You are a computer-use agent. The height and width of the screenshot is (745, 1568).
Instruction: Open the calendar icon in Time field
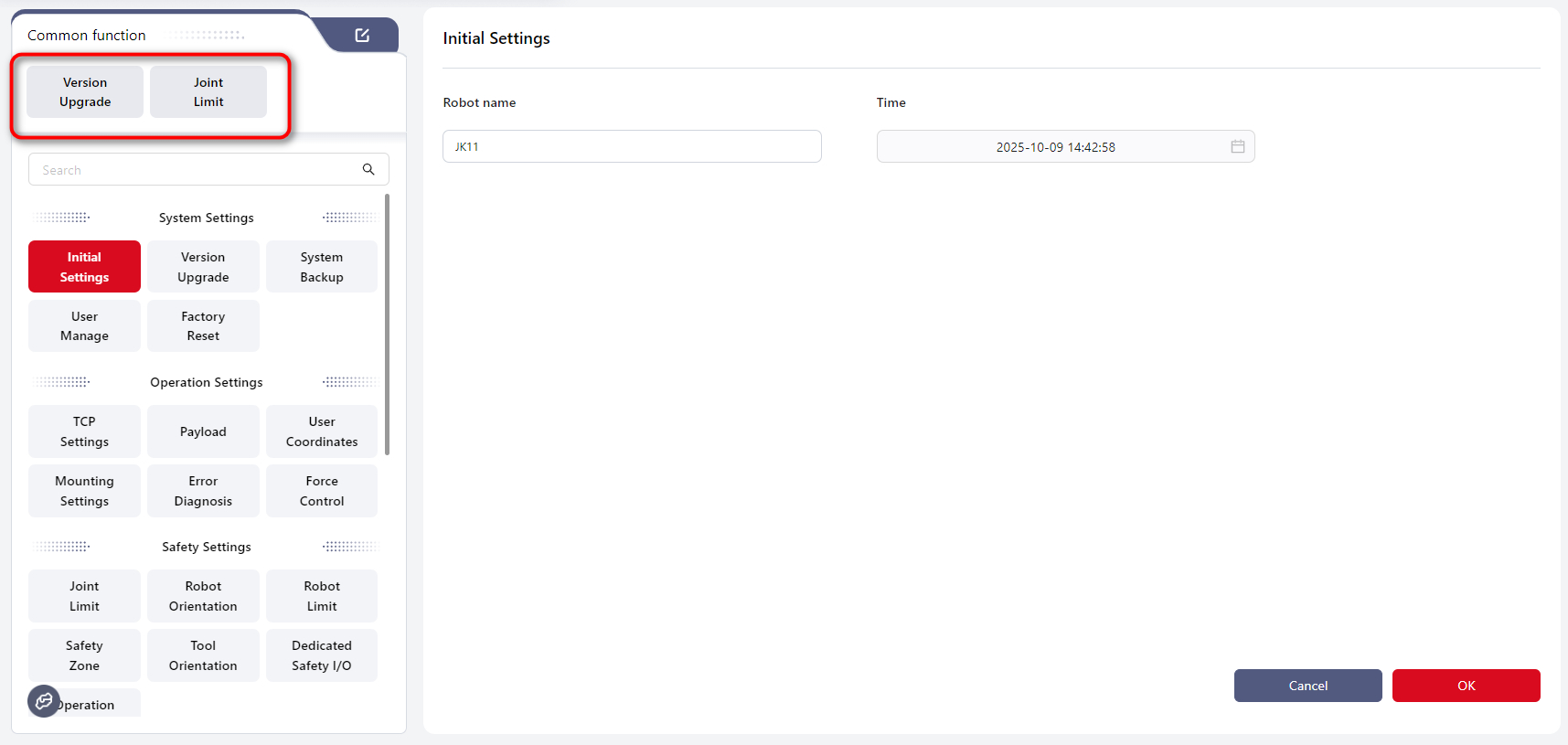1237,146
